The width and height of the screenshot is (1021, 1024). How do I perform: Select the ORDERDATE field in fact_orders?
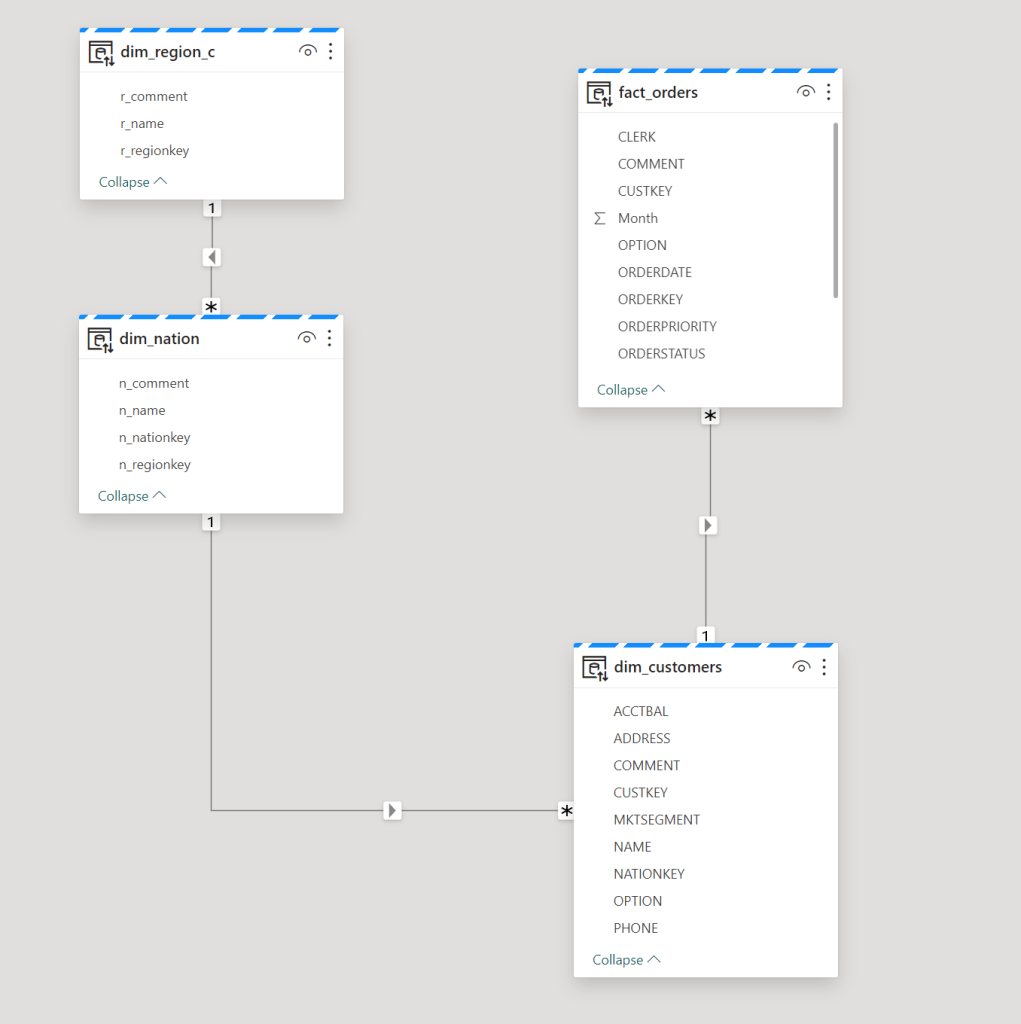654,272
